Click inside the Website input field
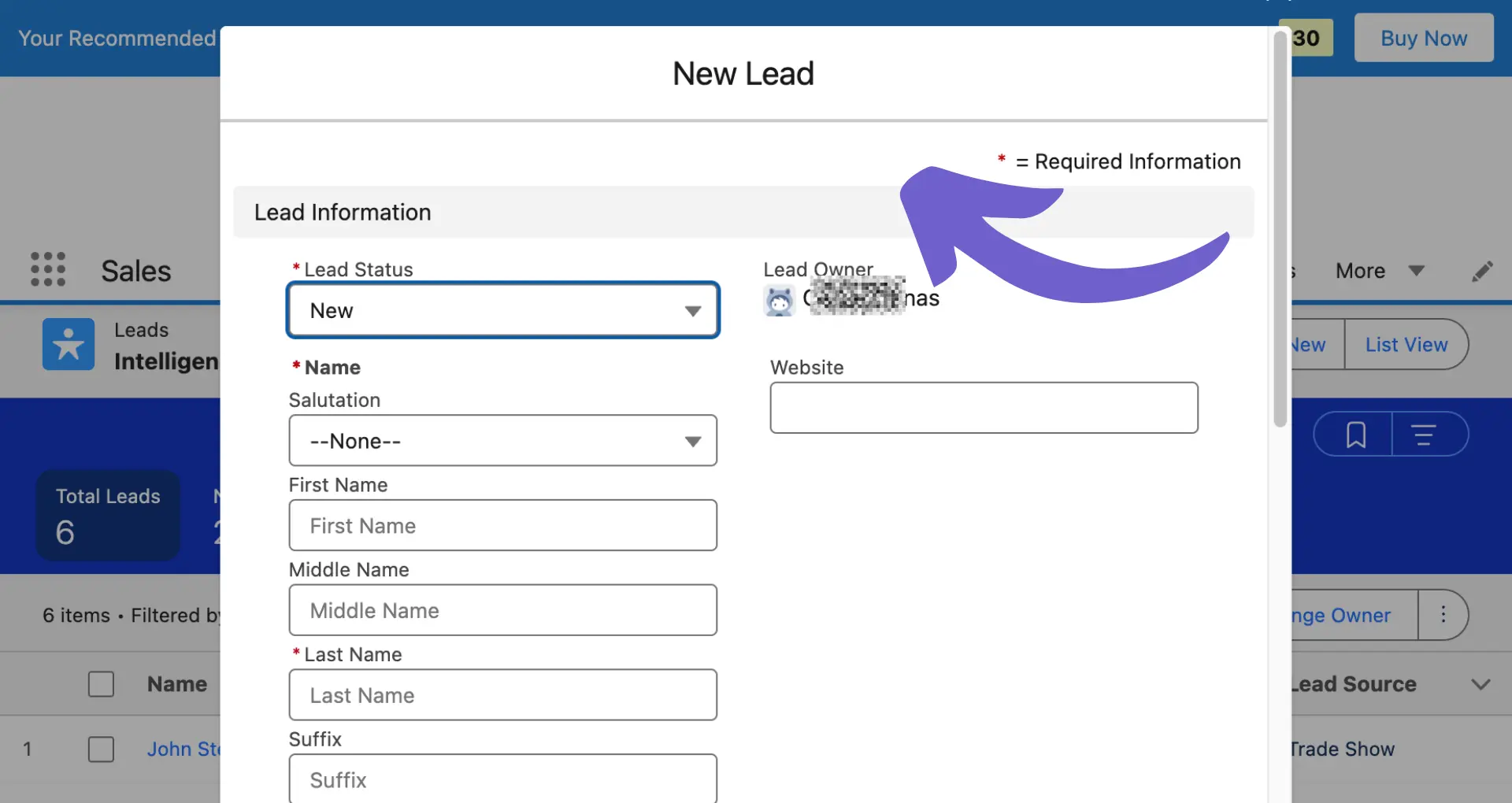This screenshot has height=803, width=1512. 983,408
